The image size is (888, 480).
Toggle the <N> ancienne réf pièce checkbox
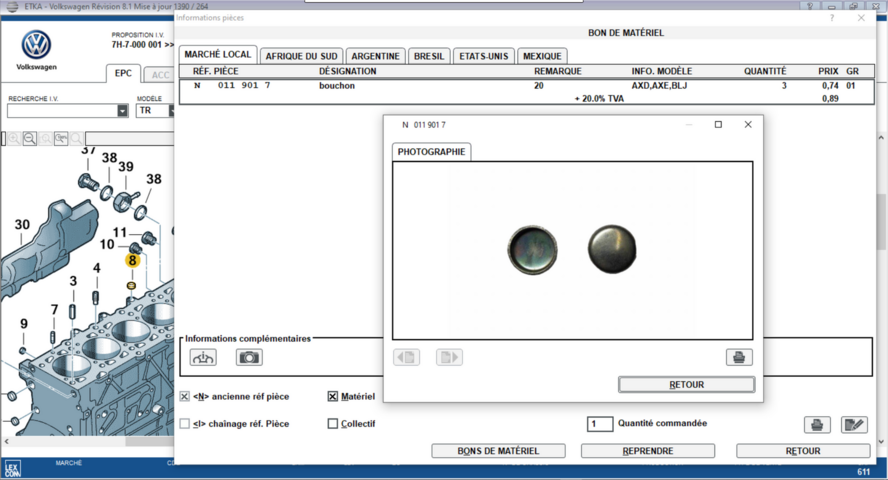185,396
